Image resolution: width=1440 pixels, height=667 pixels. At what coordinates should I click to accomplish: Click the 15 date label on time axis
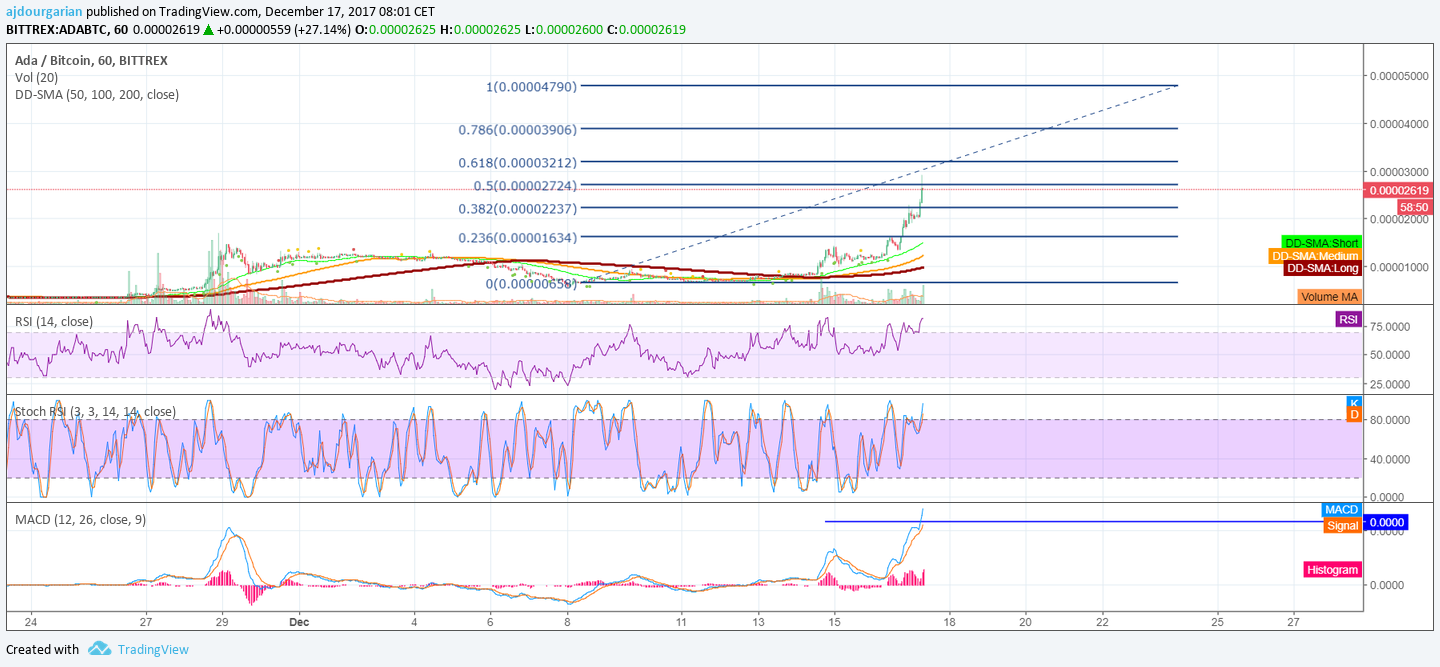pos(834,621)
